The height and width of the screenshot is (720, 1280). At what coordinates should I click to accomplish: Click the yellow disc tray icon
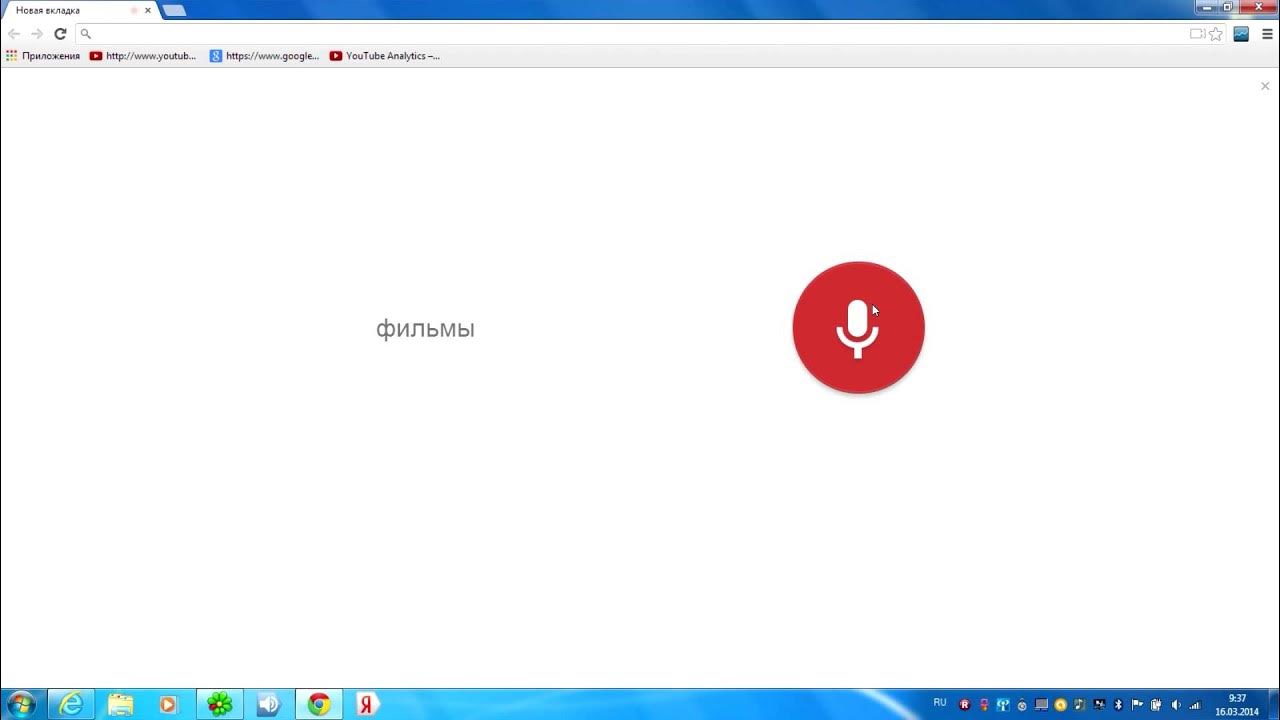pyautogui.click(x=1061, y=704)
